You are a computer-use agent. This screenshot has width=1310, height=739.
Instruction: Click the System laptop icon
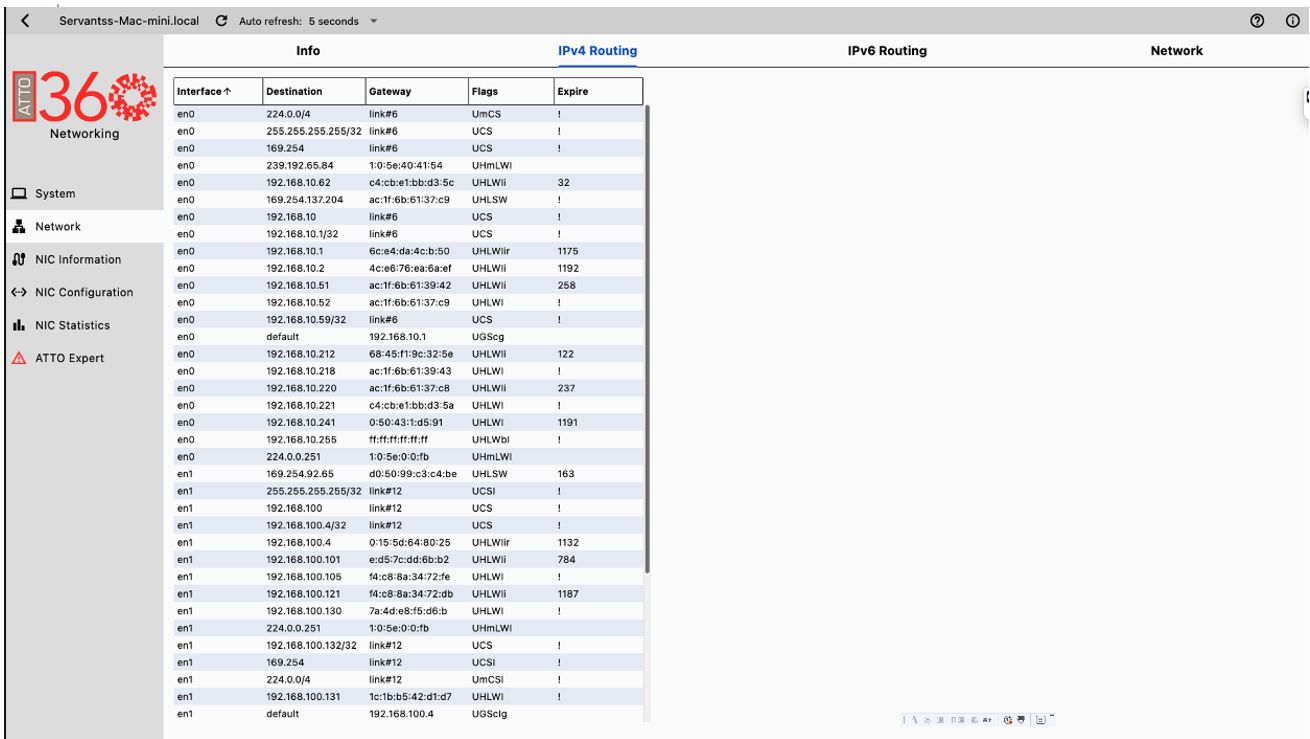tap(18, 194)
